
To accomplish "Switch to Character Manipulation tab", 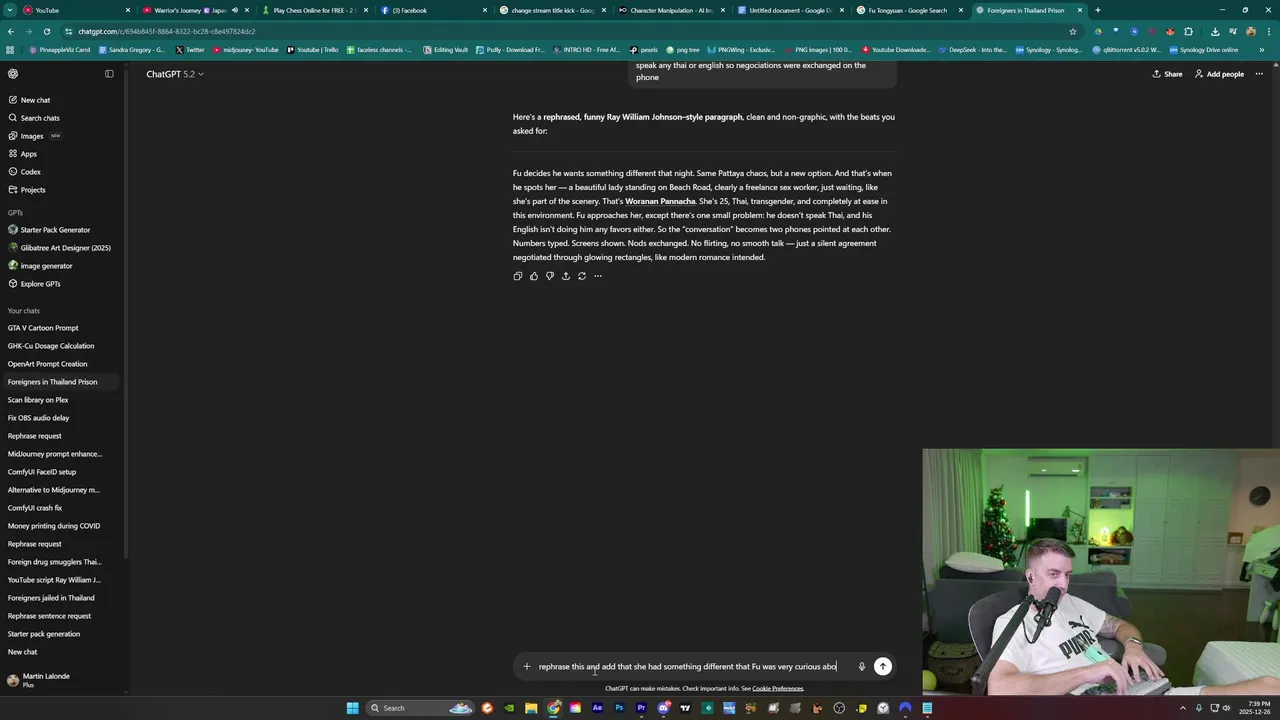I will [x=672, y=10].
